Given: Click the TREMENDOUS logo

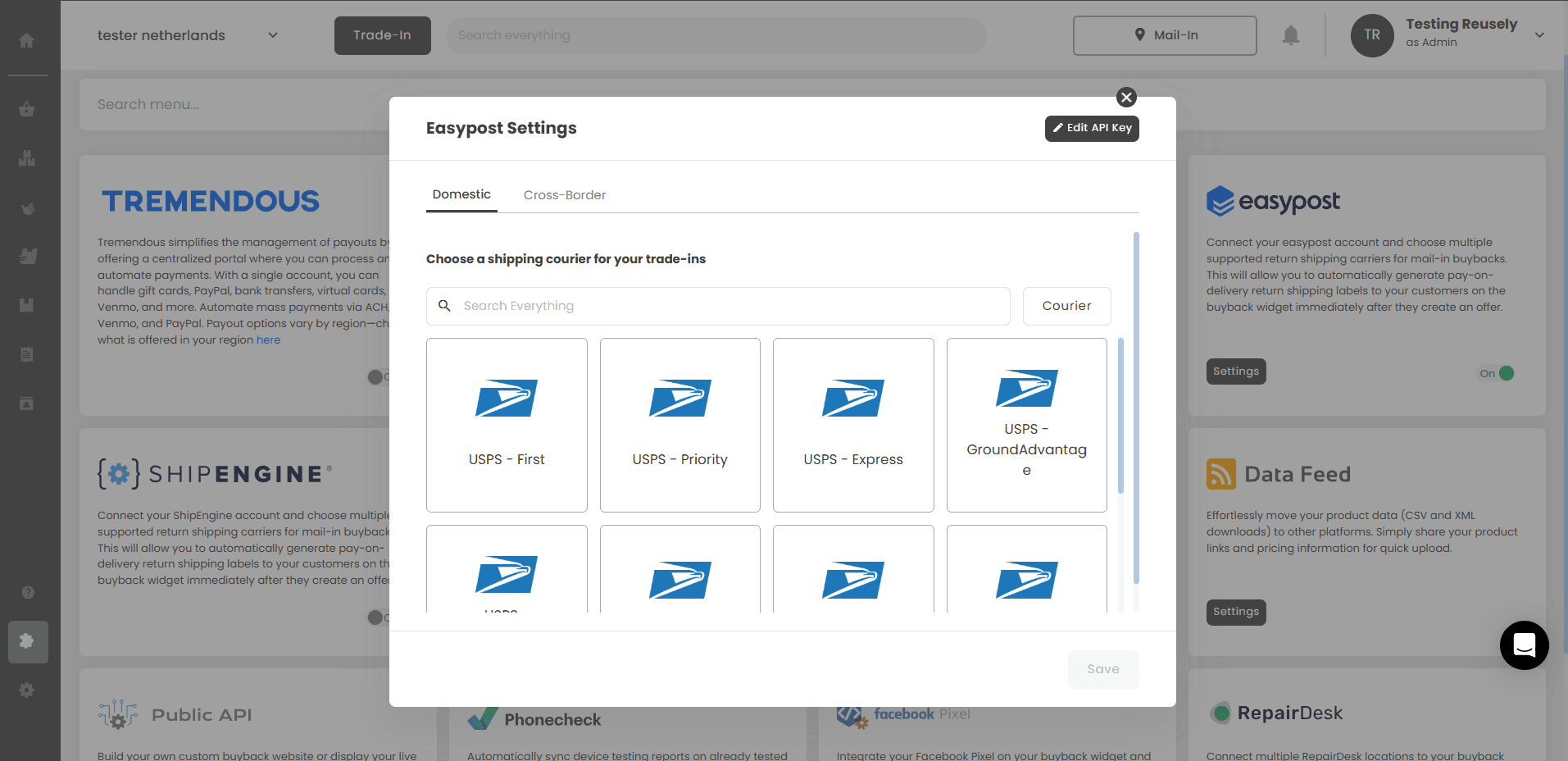Looking at the screenshot, I should pyautogui.click(x=211, y=201).
